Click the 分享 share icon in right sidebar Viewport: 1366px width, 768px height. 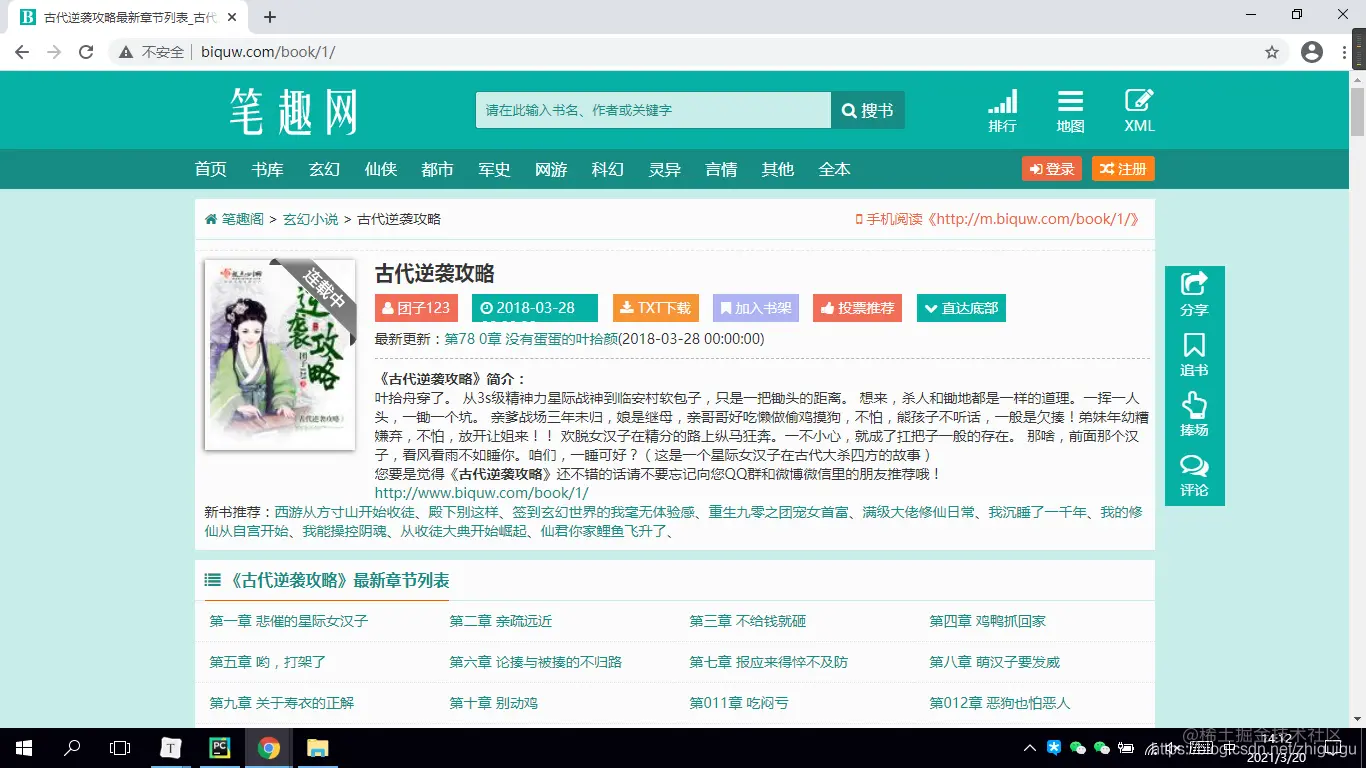tap(1194, 295)
